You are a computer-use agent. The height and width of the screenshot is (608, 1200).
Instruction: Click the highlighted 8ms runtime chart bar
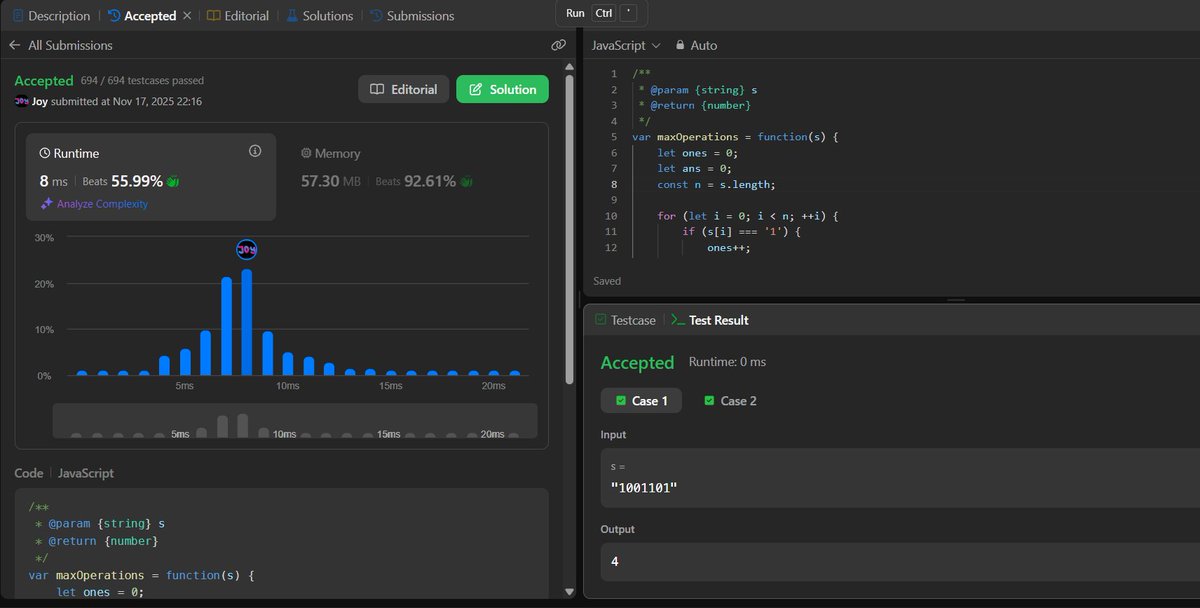tap(246, 320)
